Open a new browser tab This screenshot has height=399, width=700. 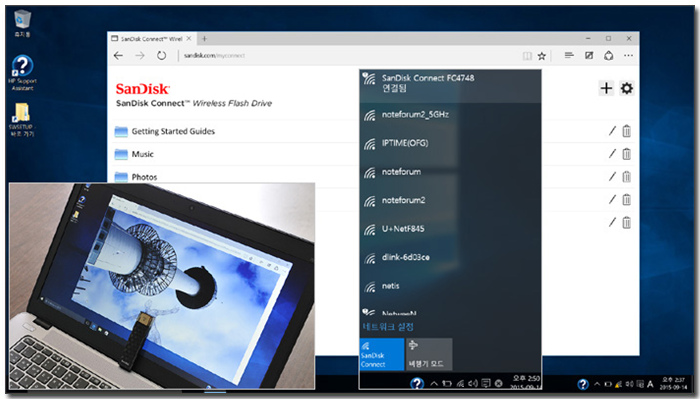[204, 39]
